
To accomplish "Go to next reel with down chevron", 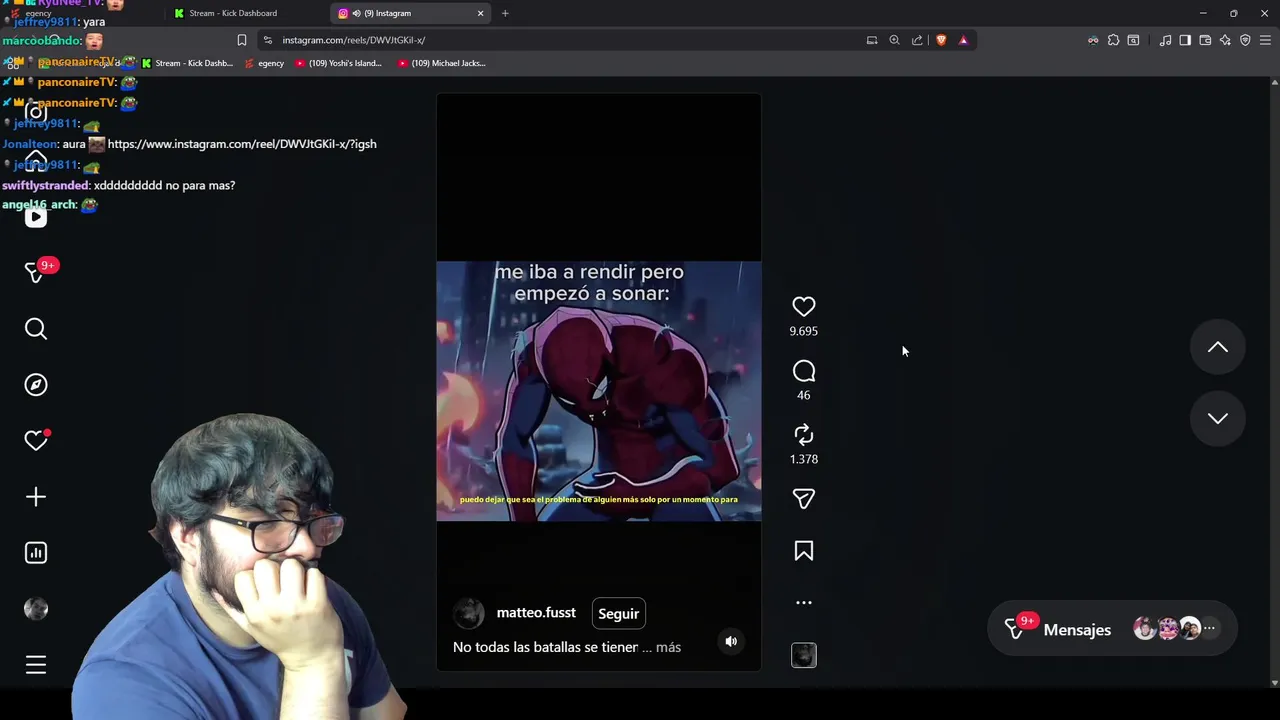I will click(x=1217, y=418).
